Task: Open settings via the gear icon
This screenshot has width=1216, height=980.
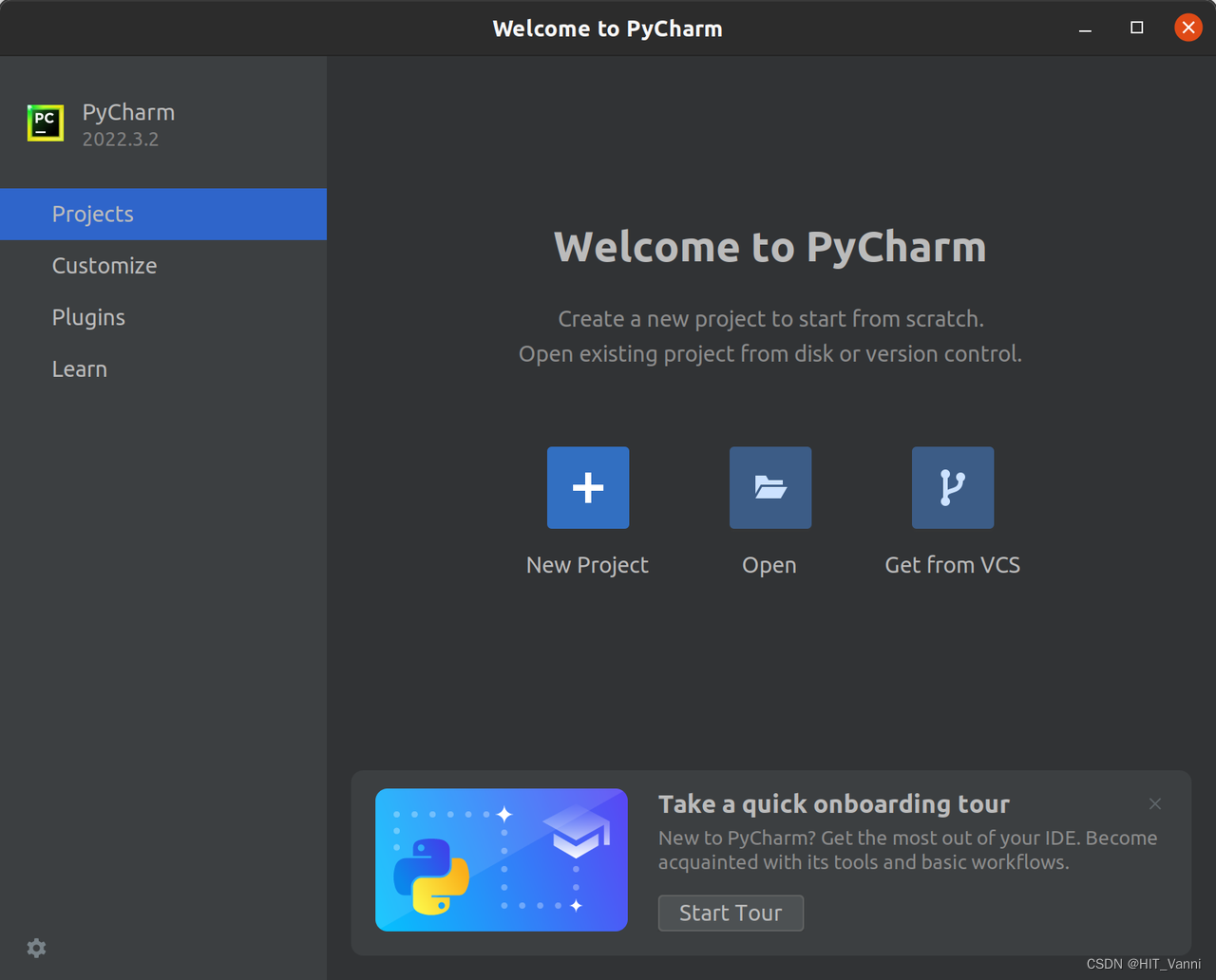Action: click(x=36, y=948)
